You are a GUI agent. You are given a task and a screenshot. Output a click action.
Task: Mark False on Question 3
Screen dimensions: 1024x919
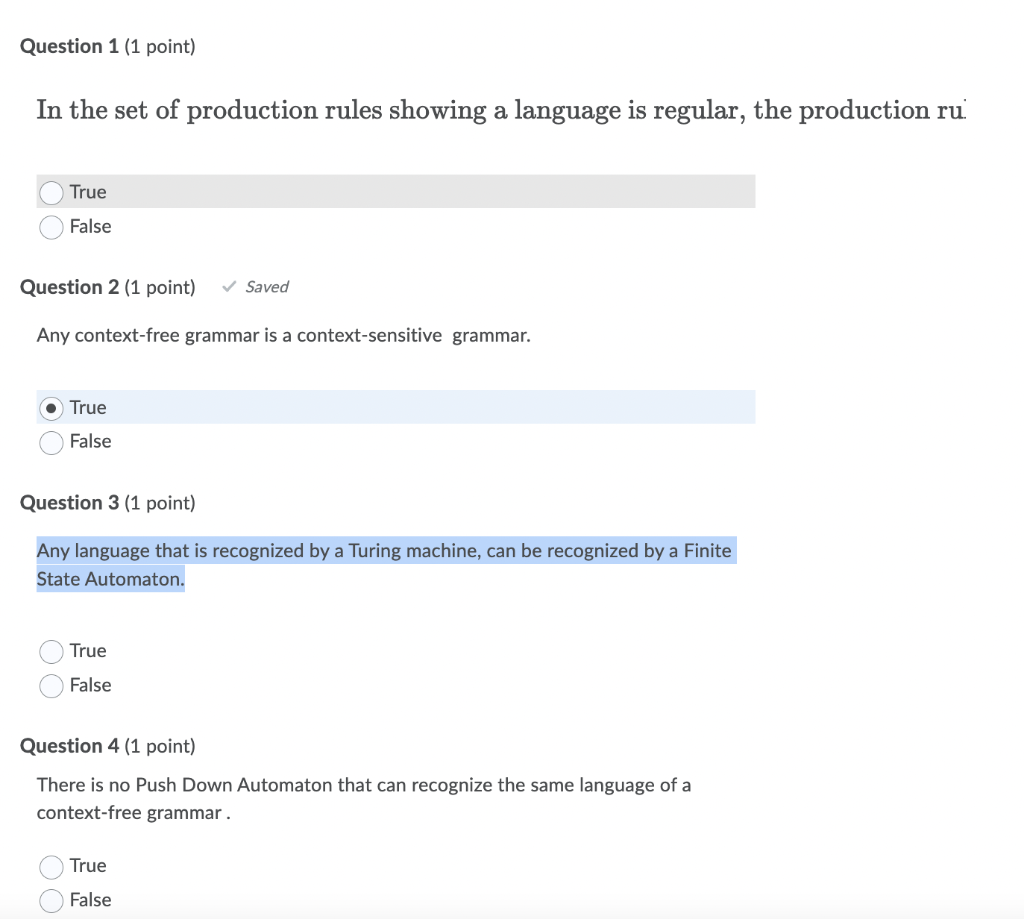[51, 686]
